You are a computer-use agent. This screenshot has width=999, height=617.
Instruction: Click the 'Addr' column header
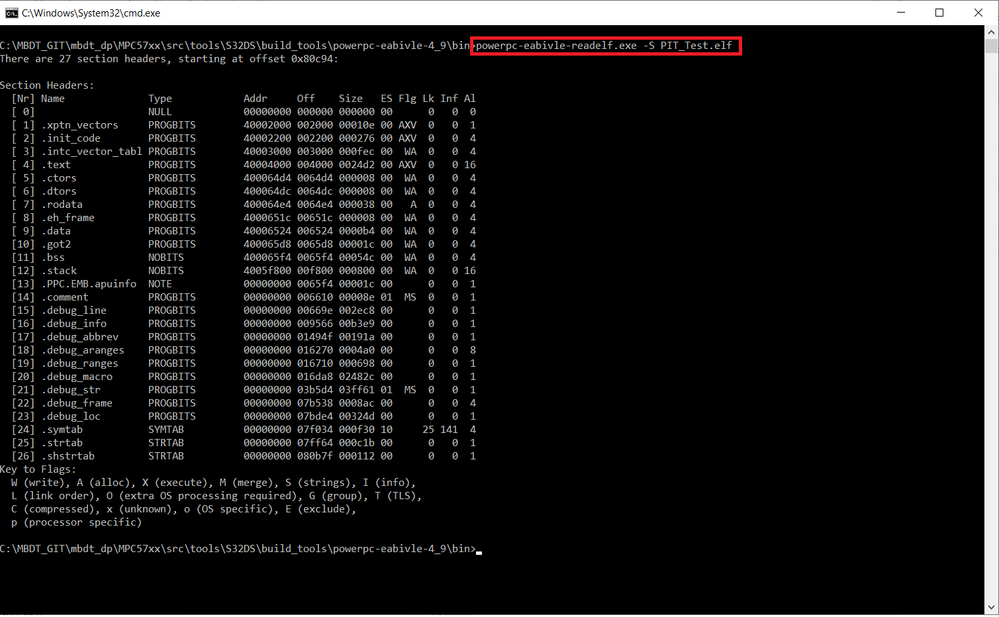pos(255,98)
